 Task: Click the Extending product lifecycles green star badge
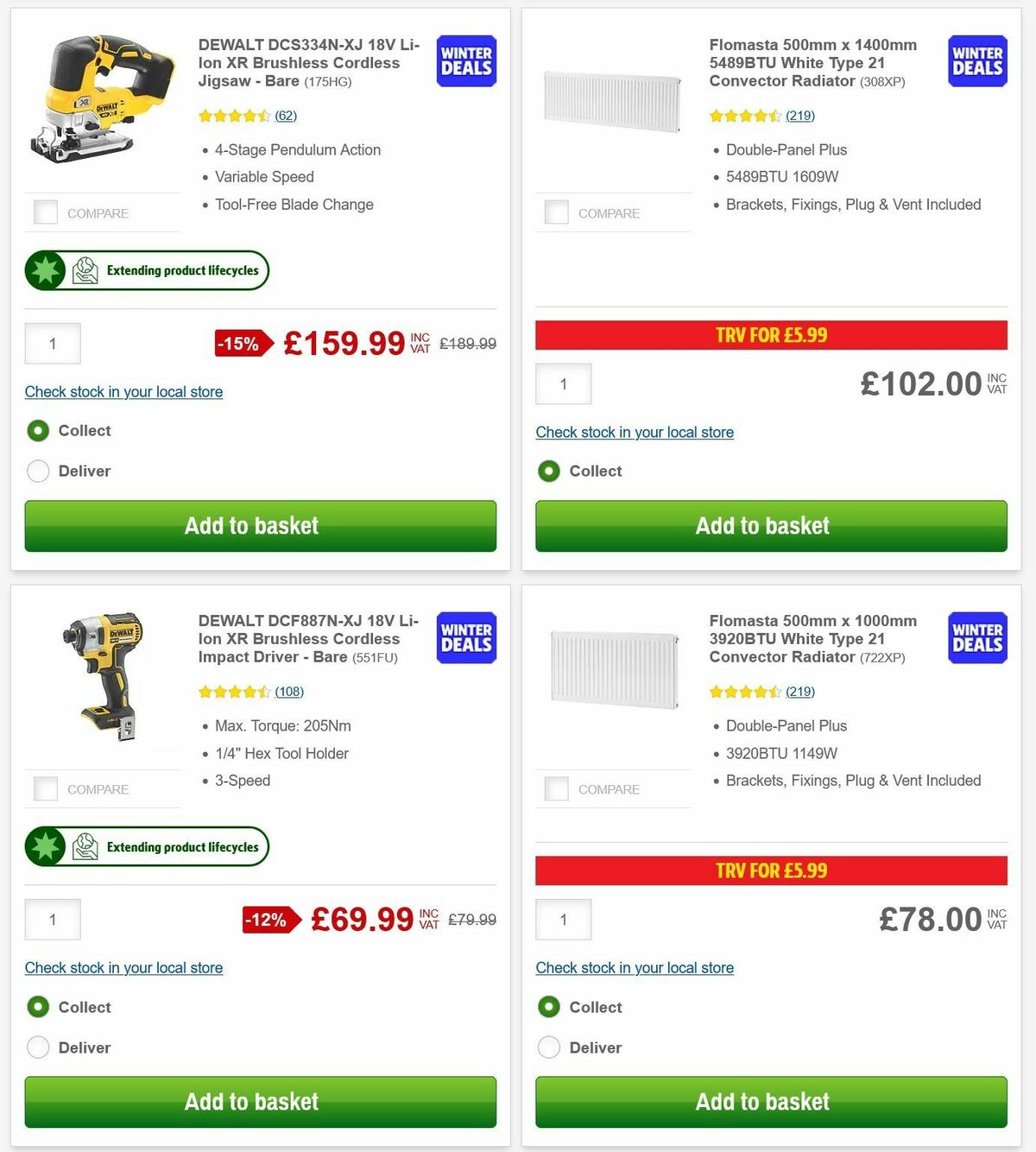pos(45,269)
